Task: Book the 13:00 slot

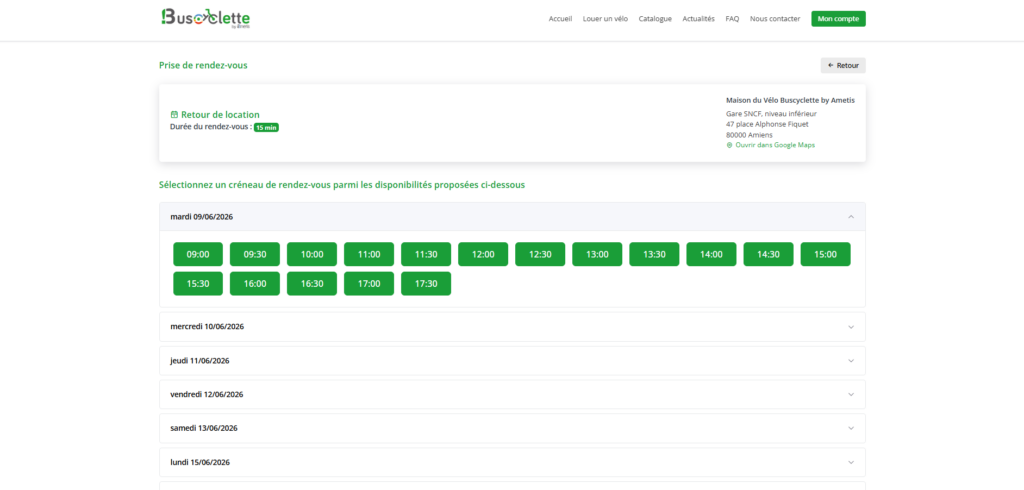Action: point(598,254)
